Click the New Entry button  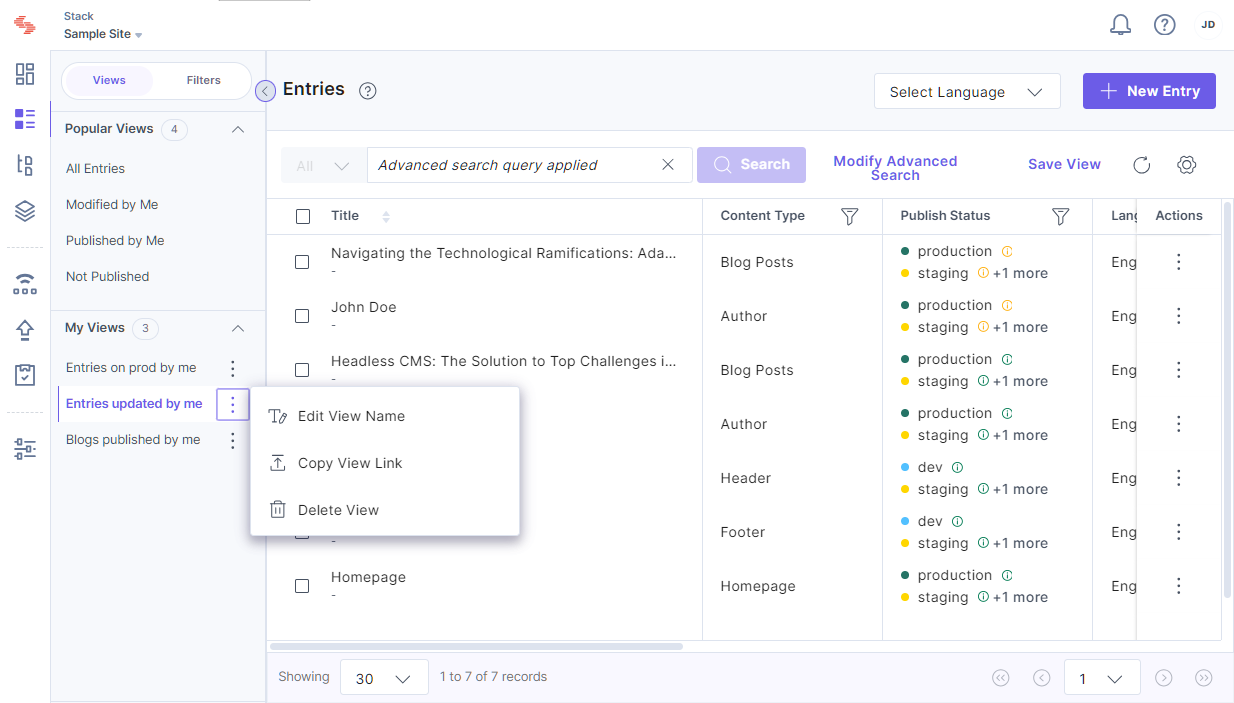tap(1149, 91)
